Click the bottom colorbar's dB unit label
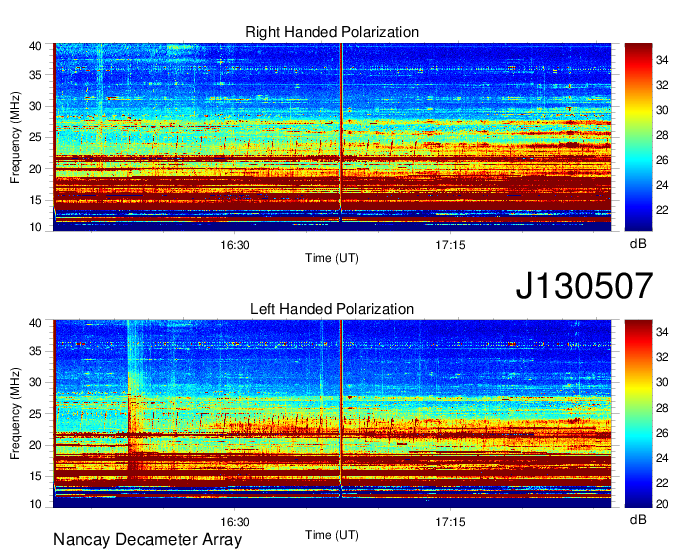The height and width of the screenshot is (552, 680). click(x=638, y=519)
